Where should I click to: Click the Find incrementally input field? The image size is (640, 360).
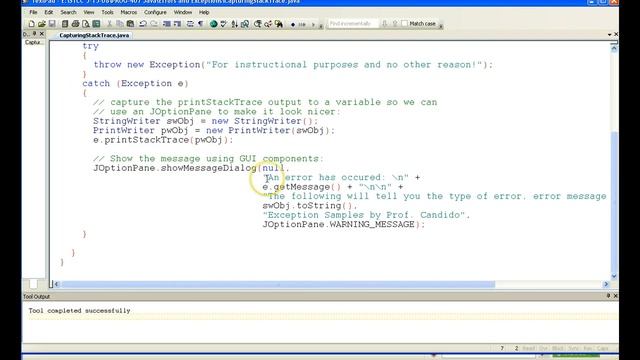[x=353, y=24]
